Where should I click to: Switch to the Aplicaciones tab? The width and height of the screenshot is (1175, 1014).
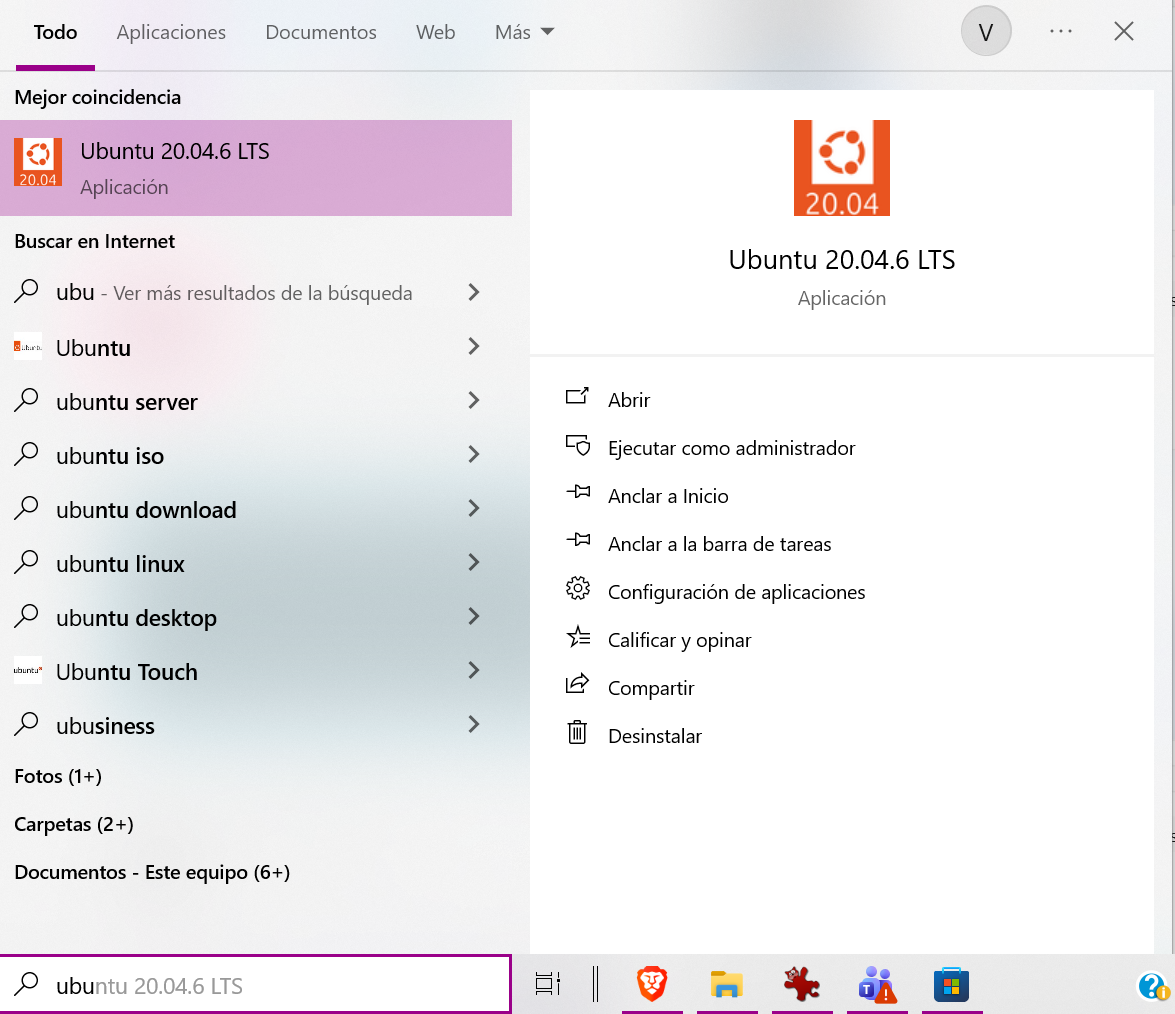(170, 31)
